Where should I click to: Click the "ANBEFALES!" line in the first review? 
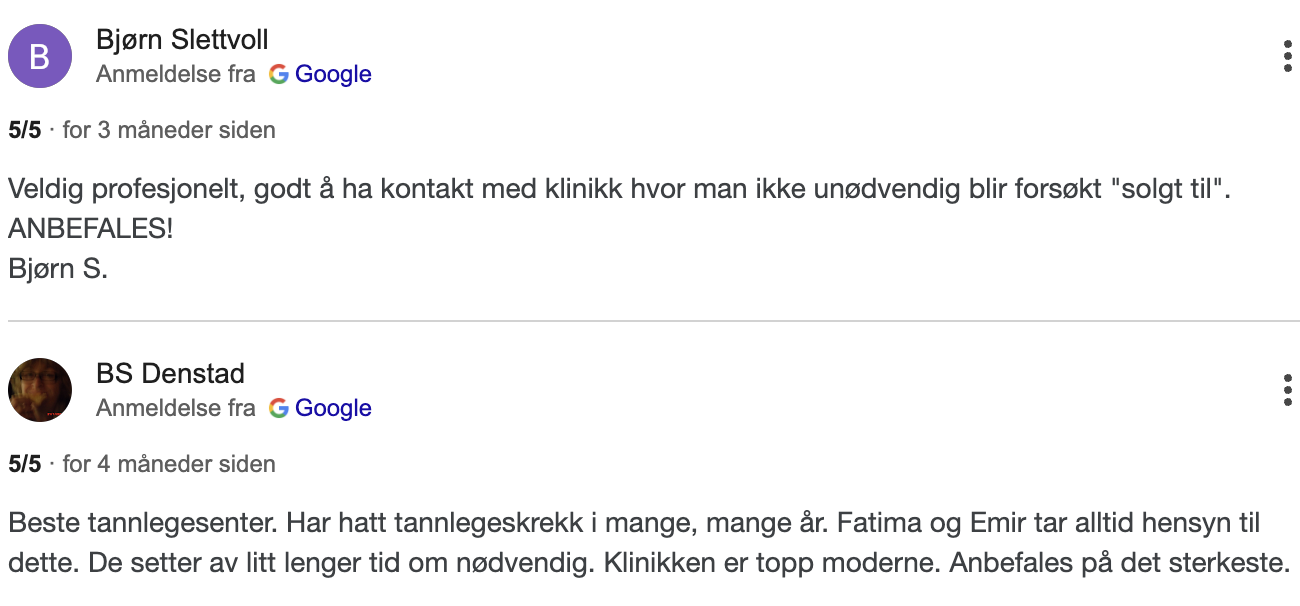pos(90,229)
